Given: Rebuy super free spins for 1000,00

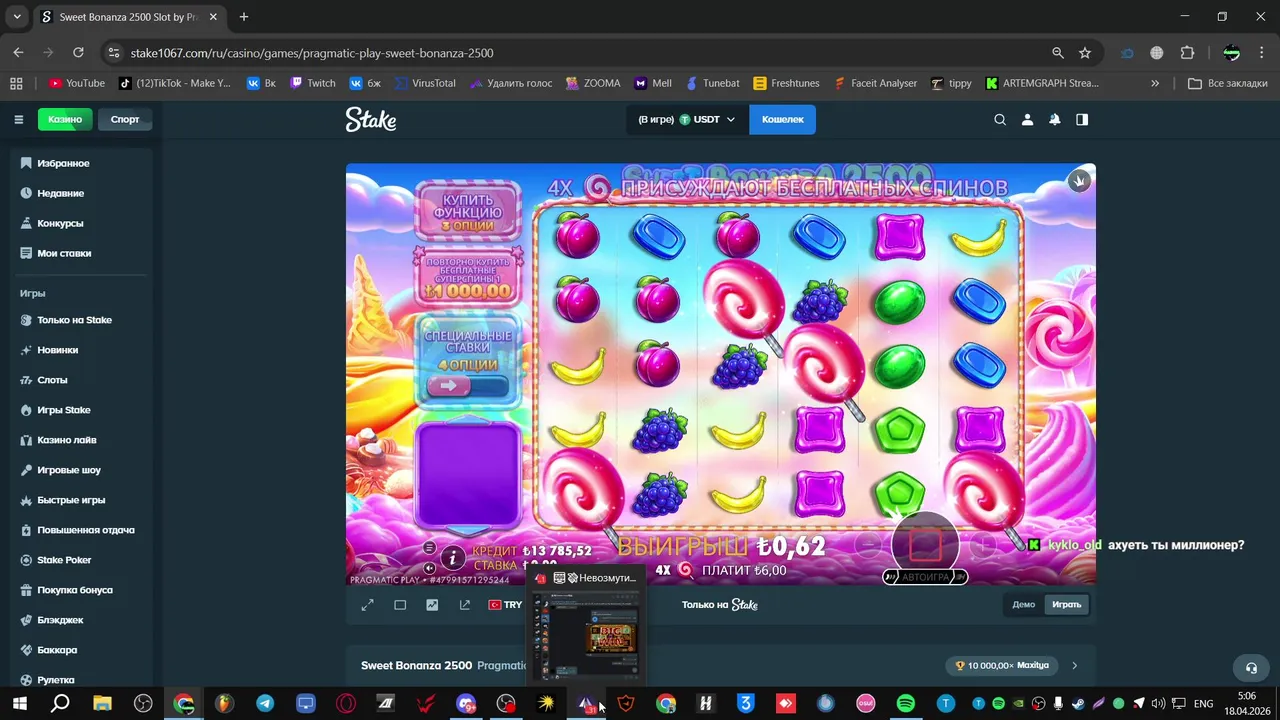Looking at the screenshot, I should [x=468, y=276].
